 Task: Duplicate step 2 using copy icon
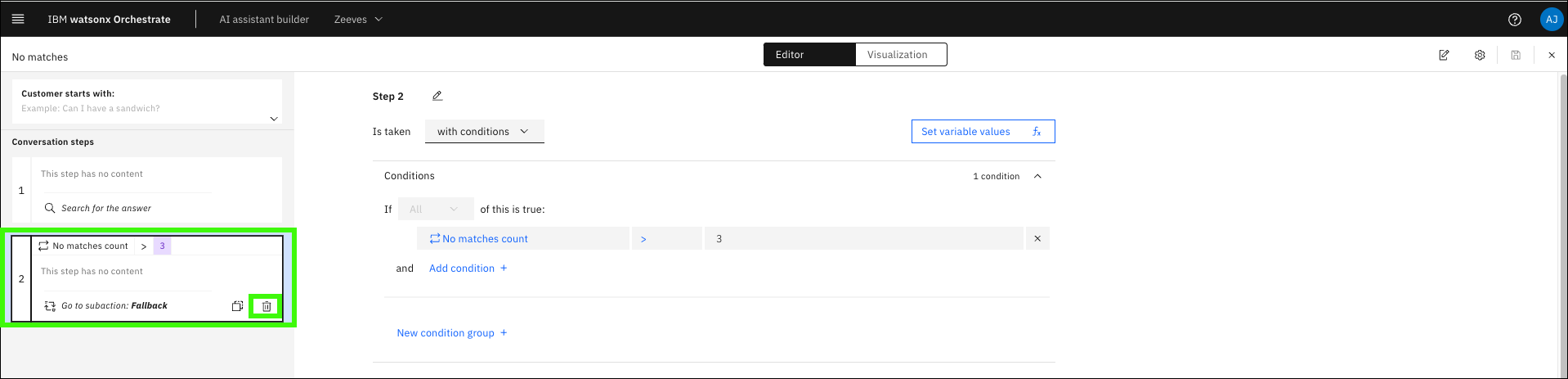click(x=237, y=306)
